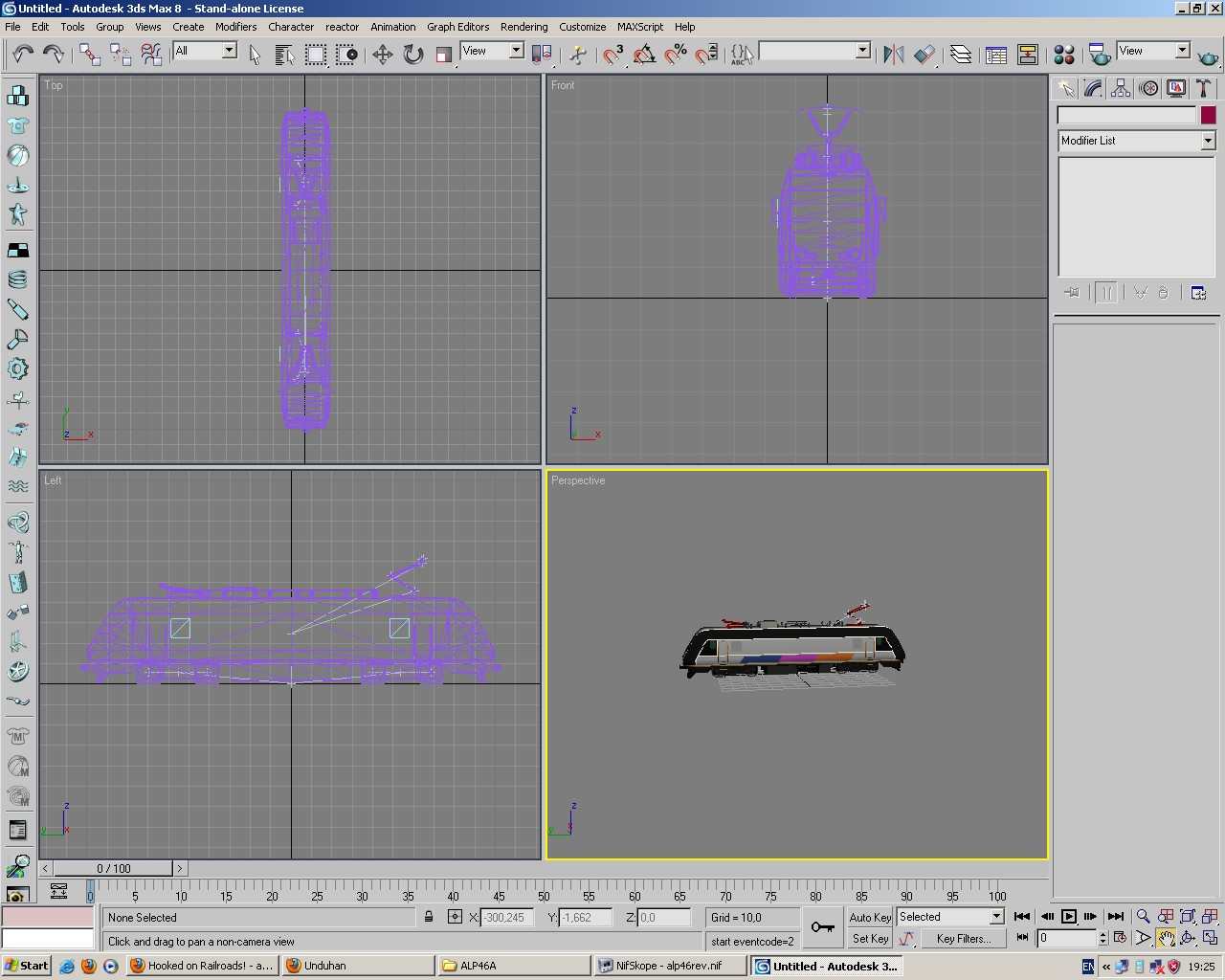
Task: Open the Rendering menu
Action: 523,27
